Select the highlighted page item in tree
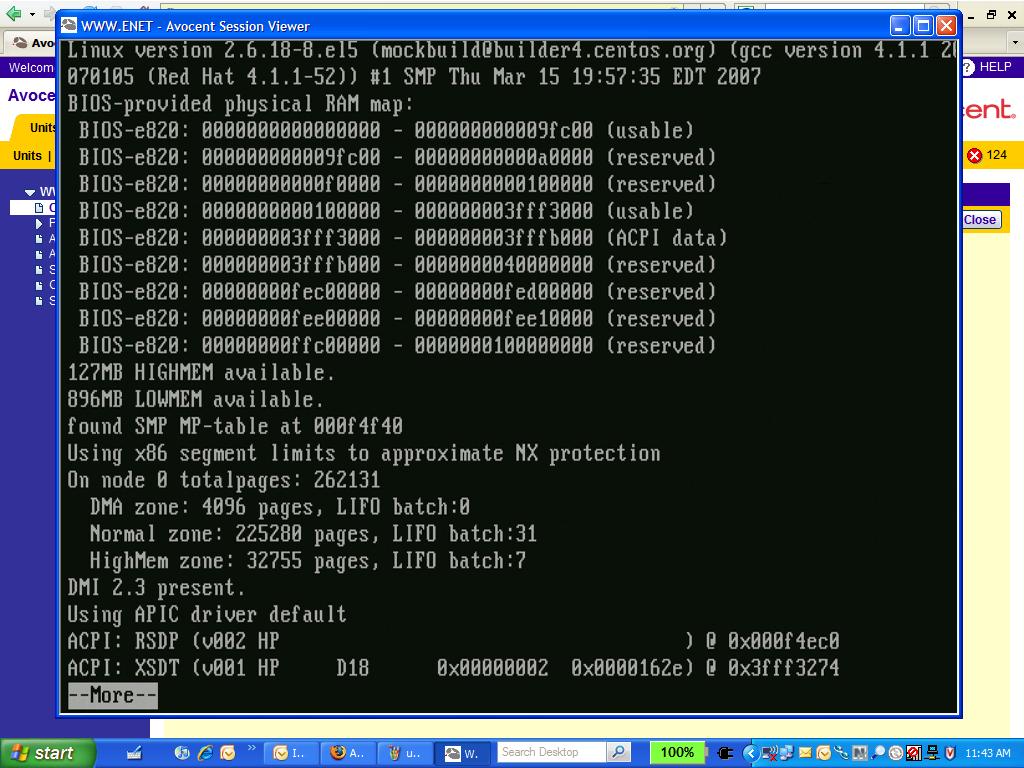The image size is (1024, 768). (x=40, y=208)
